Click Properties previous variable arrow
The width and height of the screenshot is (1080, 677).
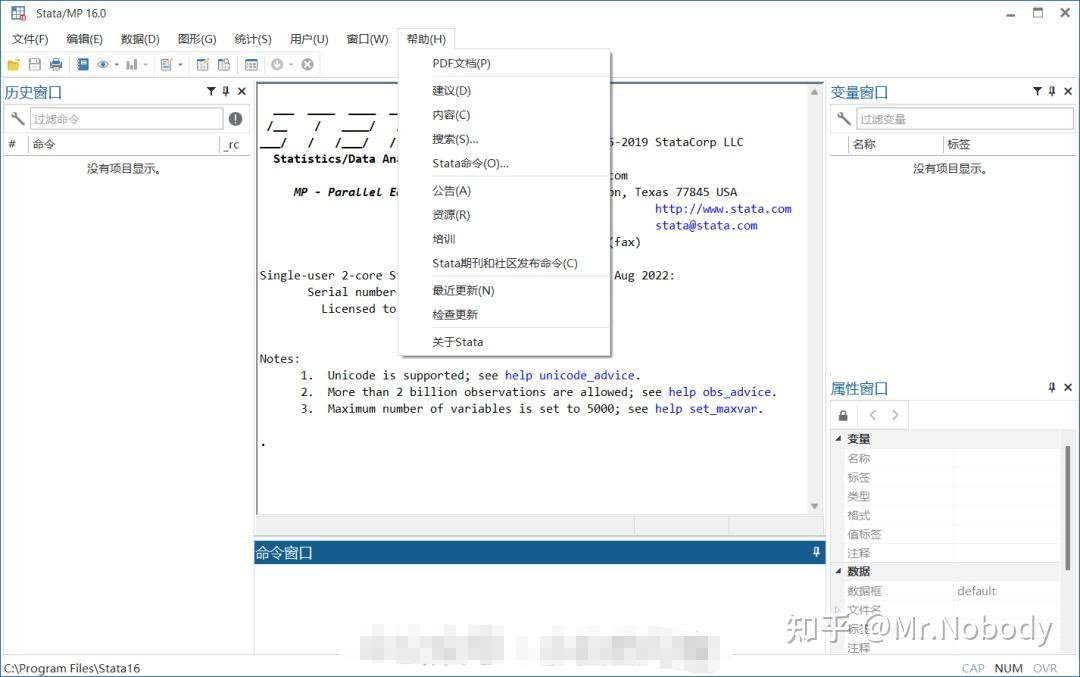pyautogui.click(x=873, y=415)
